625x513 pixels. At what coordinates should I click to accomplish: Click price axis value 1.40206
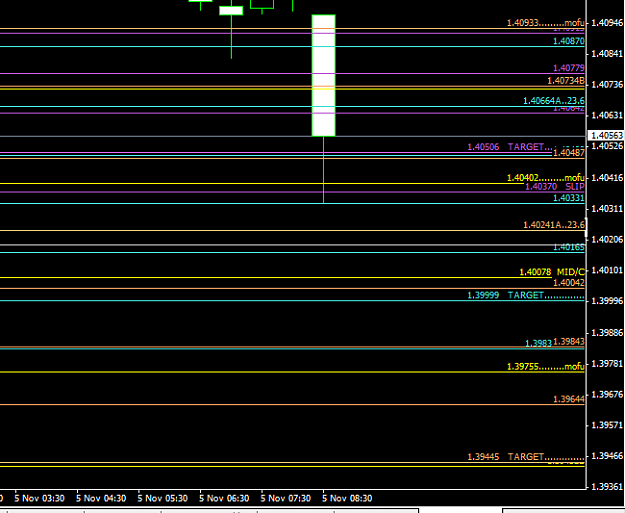coord(607,239)
